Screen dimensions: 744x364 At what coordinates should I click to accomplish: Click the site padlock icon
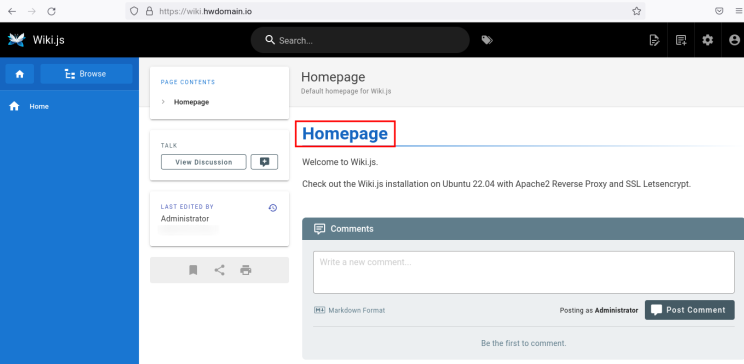150,11
